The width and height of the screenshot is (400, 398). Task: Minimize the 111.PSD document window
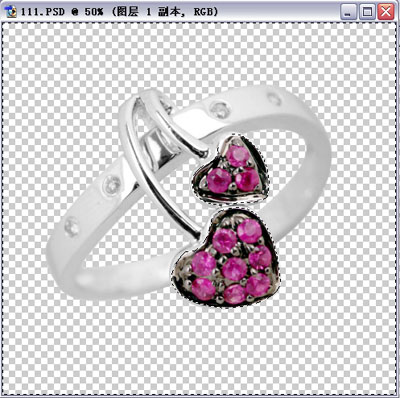pos(348,12)
